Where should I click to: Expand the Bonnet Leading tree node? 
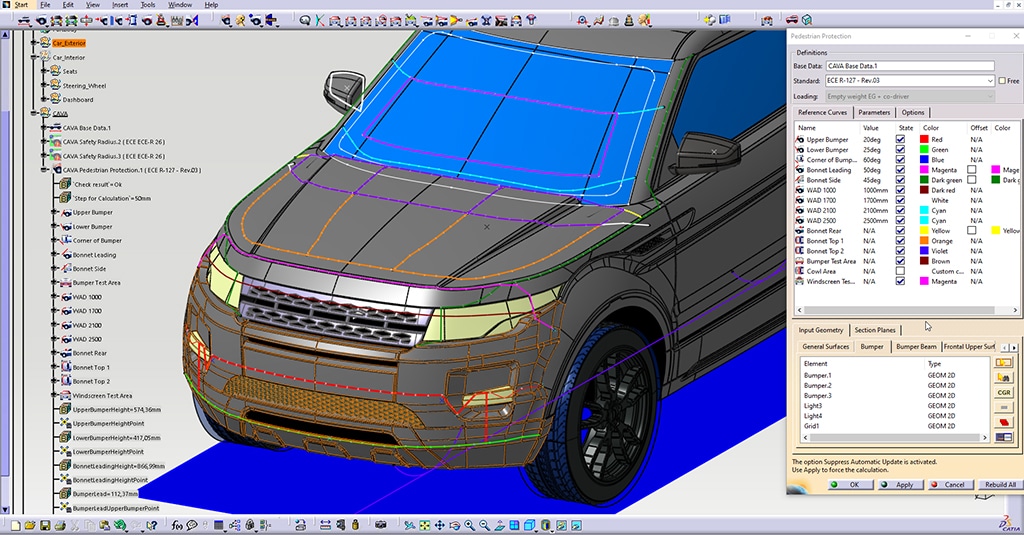coord(54,255)
